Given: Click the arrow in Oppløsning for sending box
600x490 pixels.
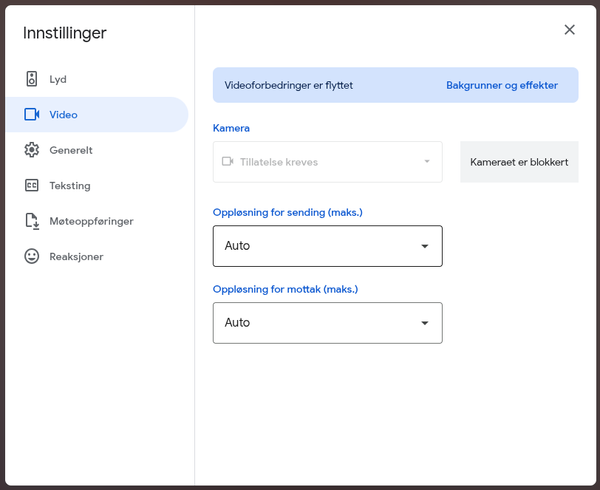Looking at the screenshot, I should (x=425, y=246).
